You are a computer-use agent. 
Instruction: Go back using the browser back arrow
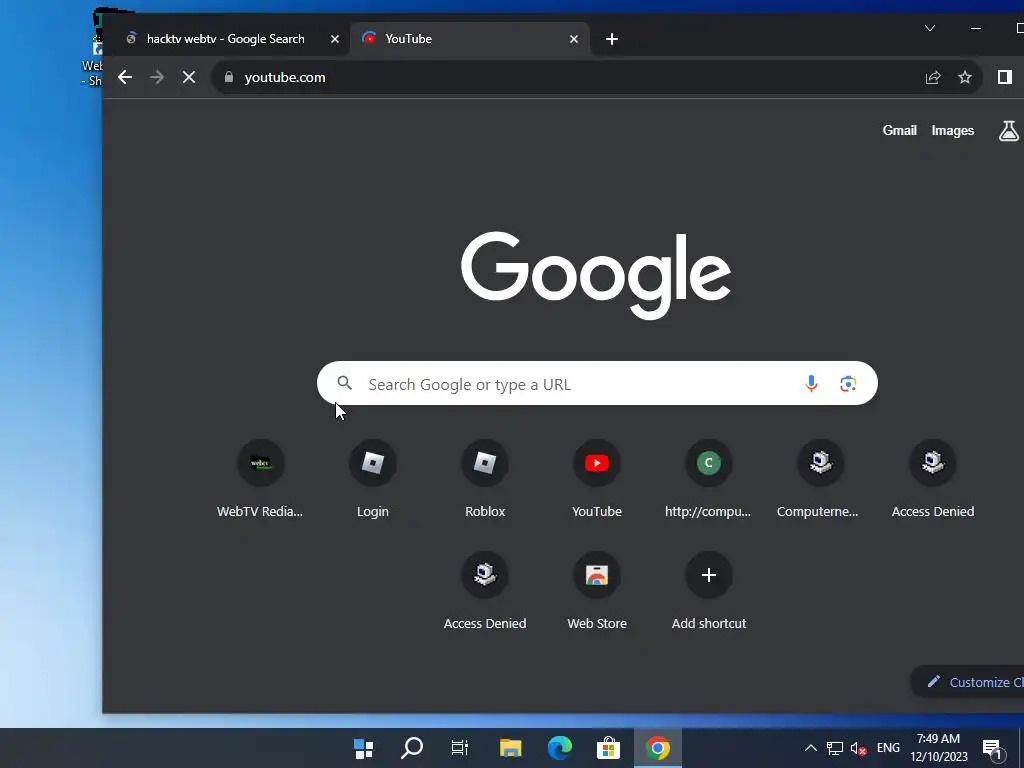point(125,77)
